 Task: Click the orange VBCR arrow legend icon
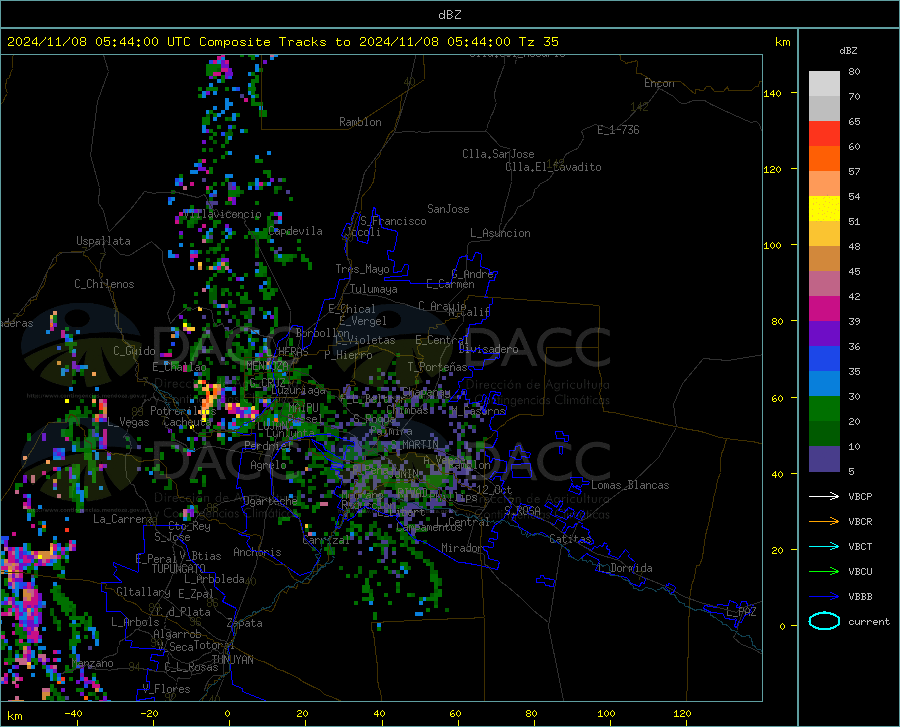(824, 522)
